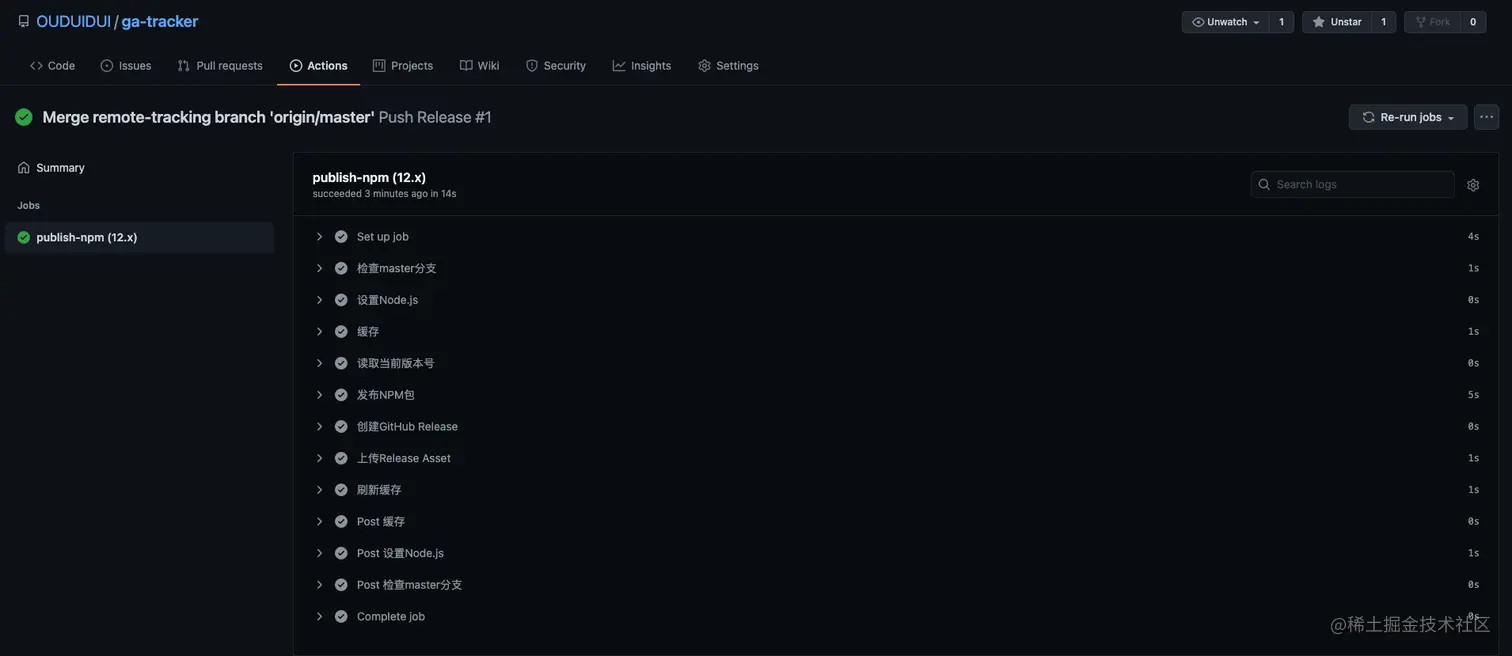Select the Actions tab

point(318,65)
